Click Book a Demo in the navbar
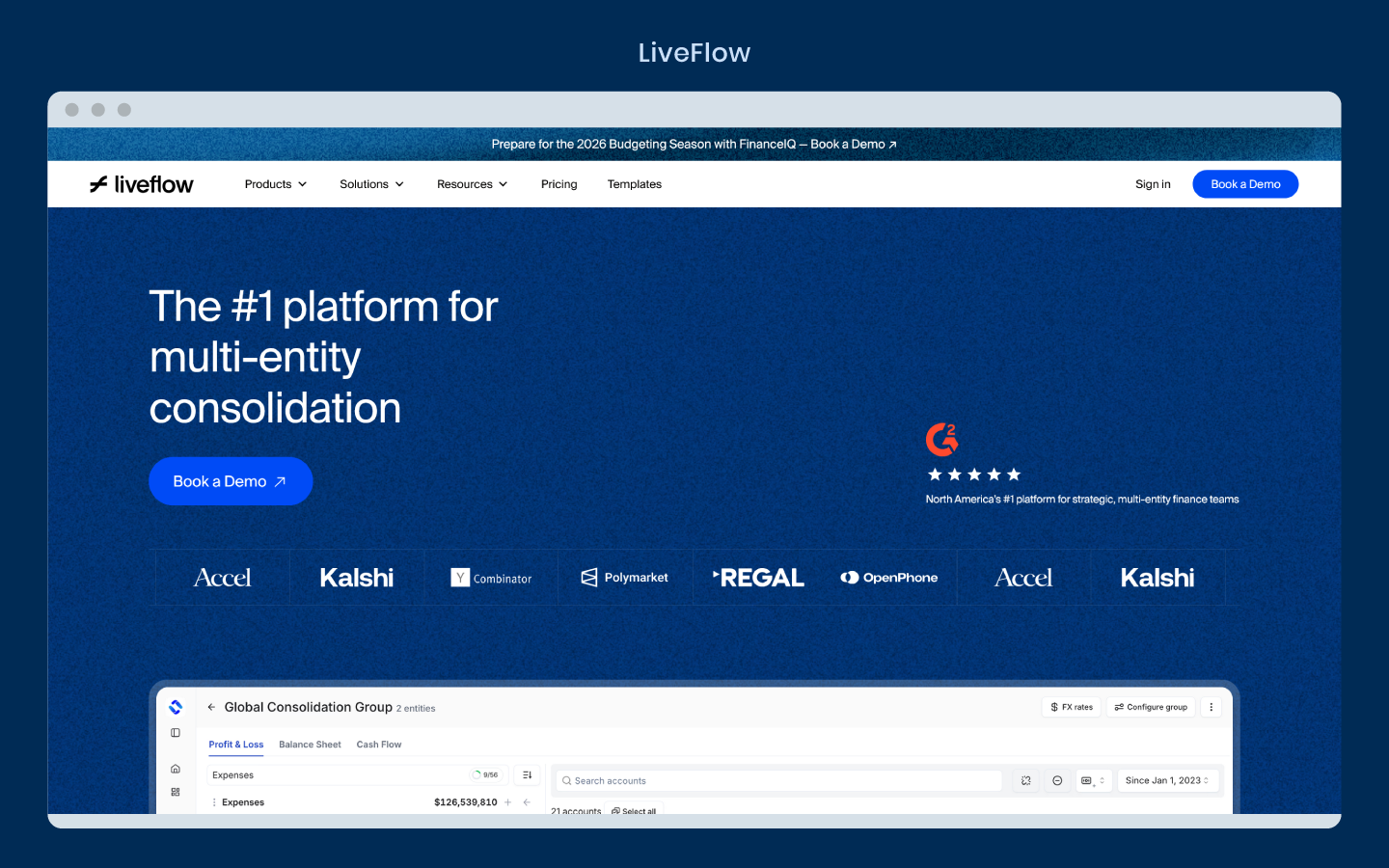Viewport: 1389px width, 868px height. click(1245, 184)
